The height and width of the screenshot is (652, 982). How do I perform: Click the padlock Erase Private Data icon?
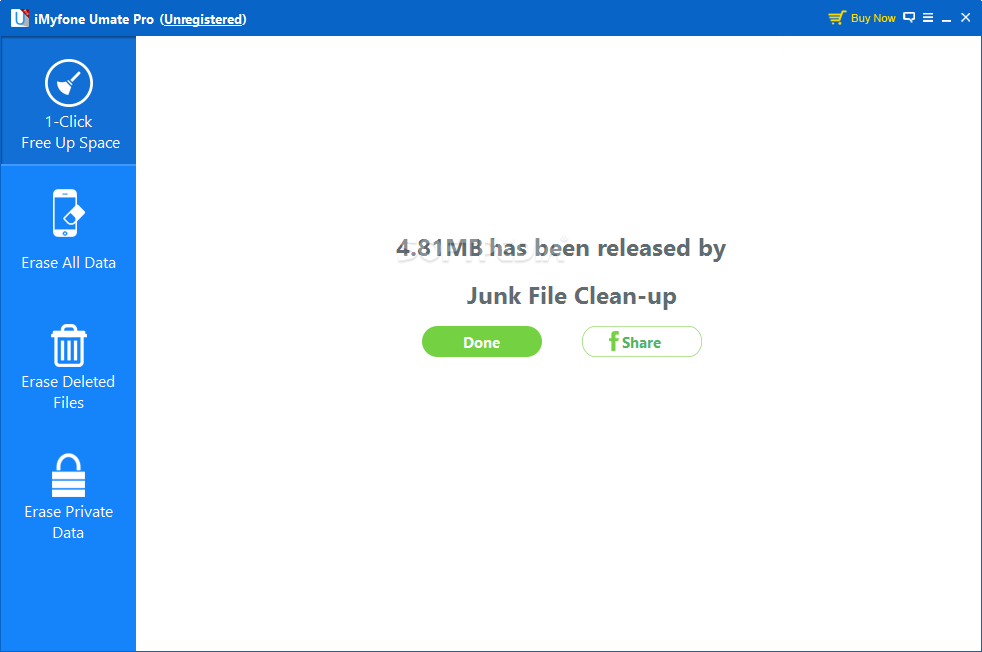coord(68,475)
